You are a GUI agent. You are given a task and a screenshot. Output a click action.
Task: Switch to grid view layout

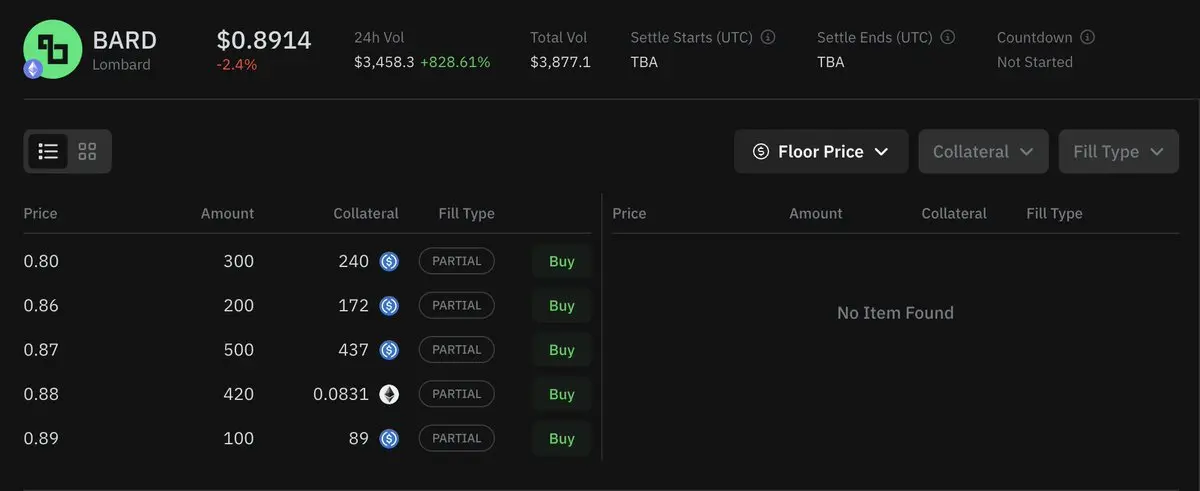87,151
